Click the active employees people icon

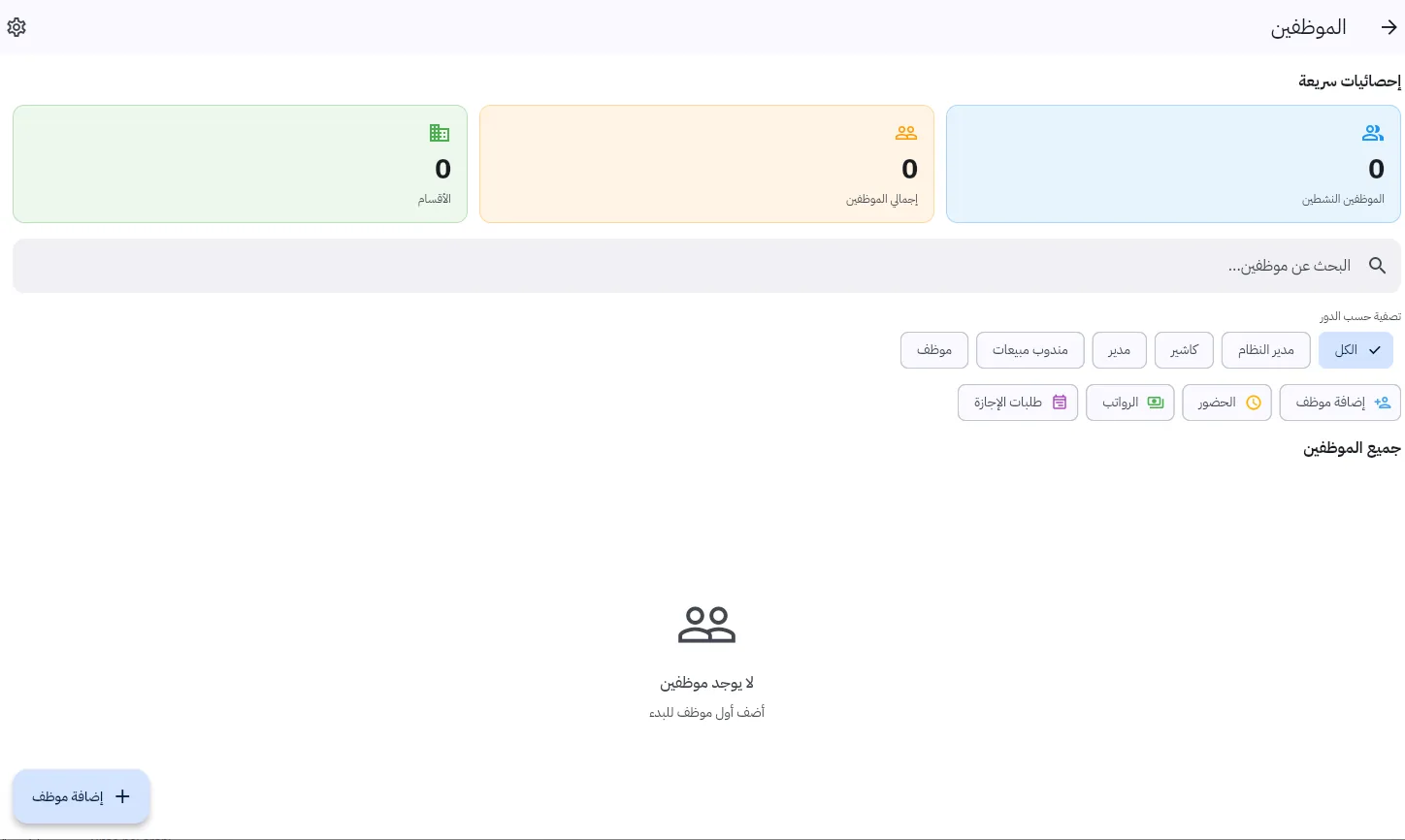coord(1373,133)
